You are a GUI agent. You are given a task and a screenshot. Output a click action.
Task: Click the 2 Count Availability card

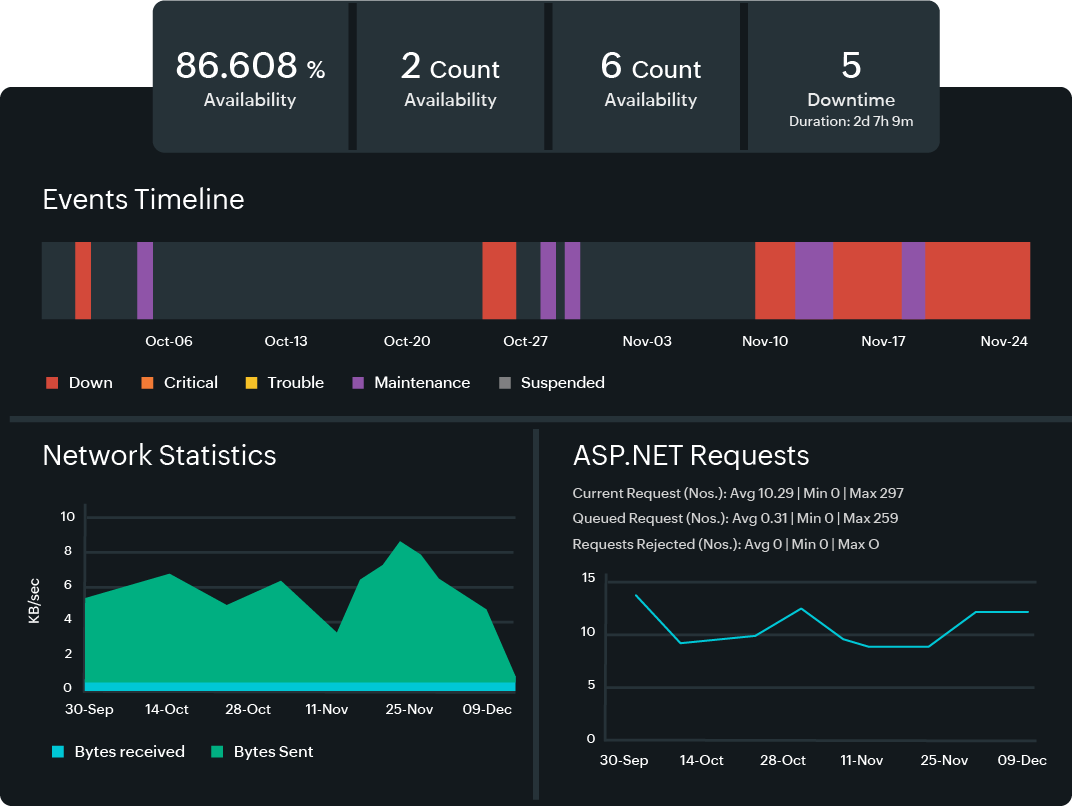450,76
